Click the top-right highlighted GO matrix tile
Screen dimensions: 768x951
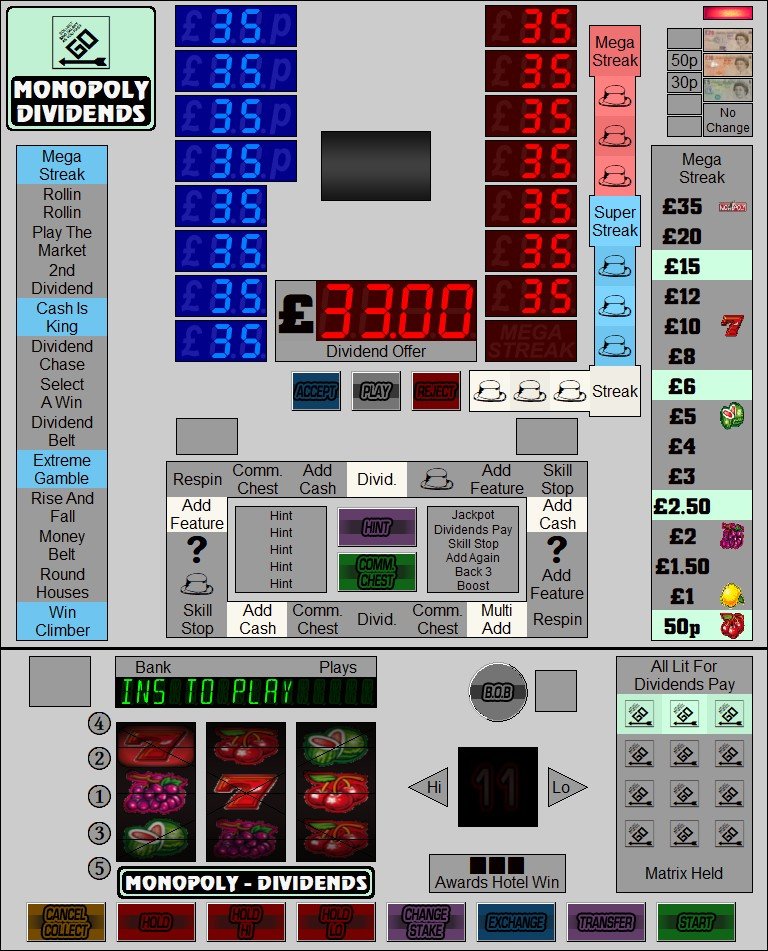tap(729, 714)
